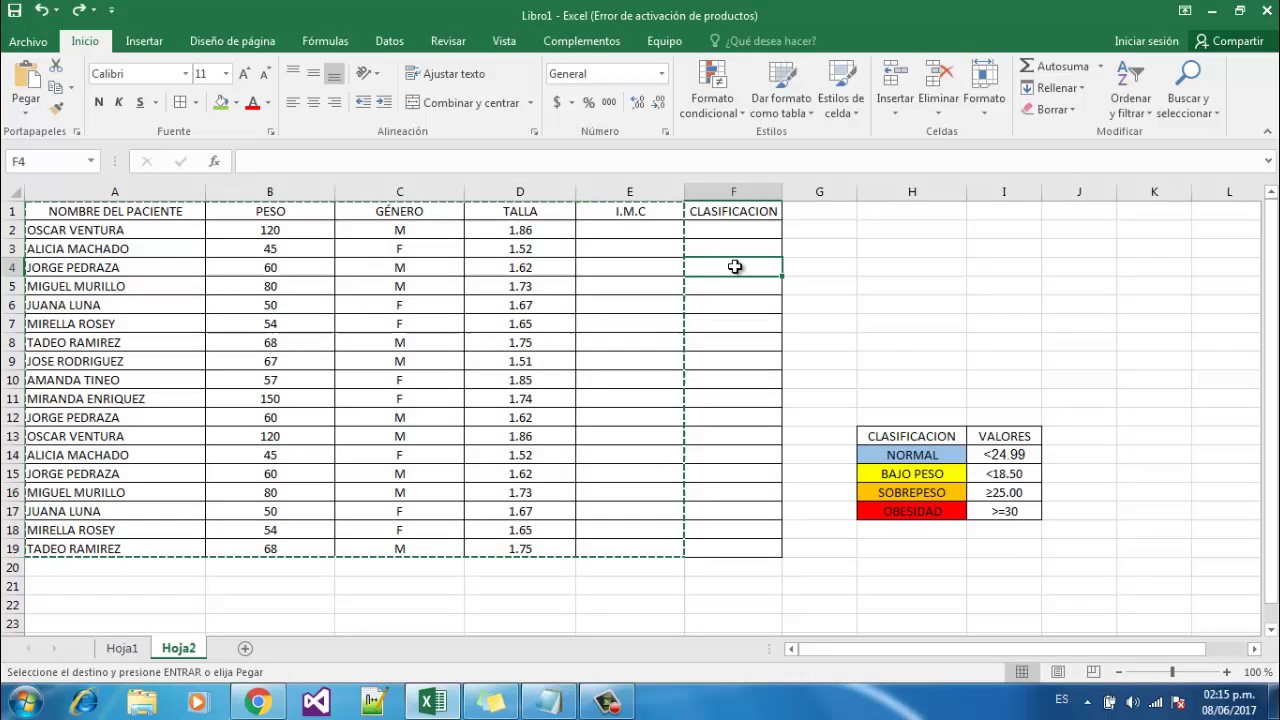Click the Name Box showing F4
This screenshot has width=1280, height=720.
(52, 161)
